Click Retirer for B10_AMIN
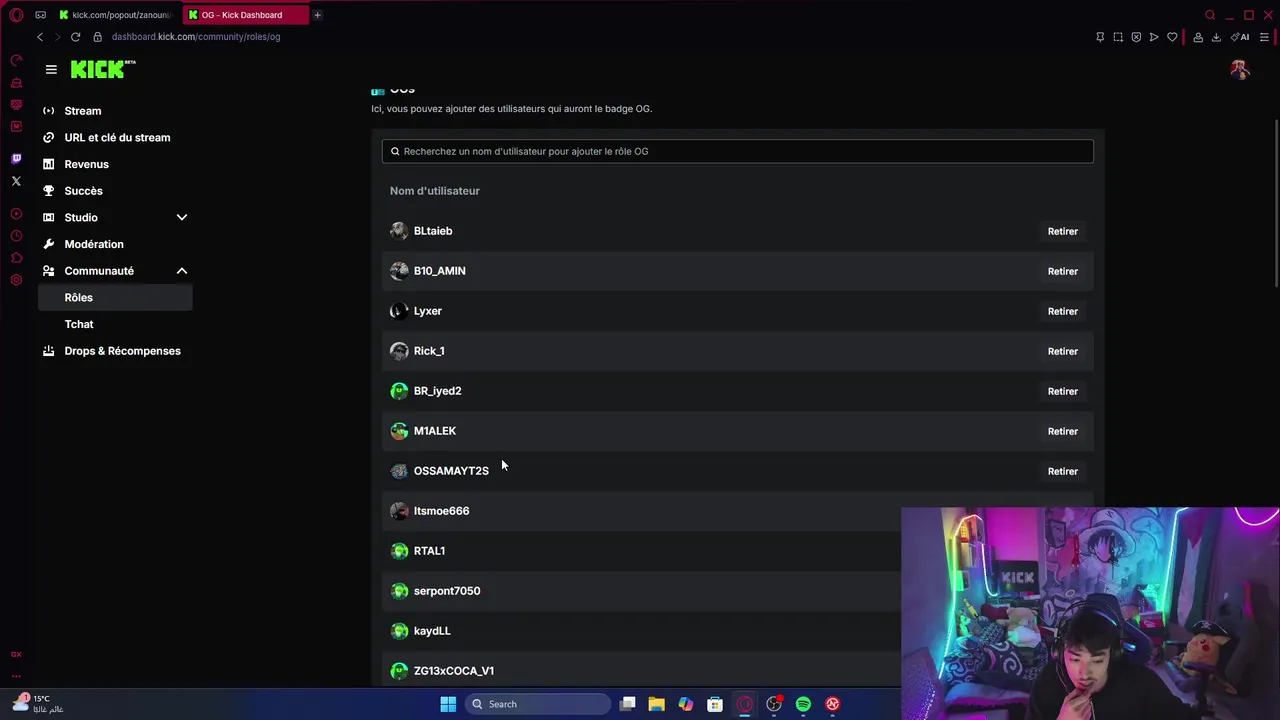This screenshot has height=720, width=1280. [1062, 271]
